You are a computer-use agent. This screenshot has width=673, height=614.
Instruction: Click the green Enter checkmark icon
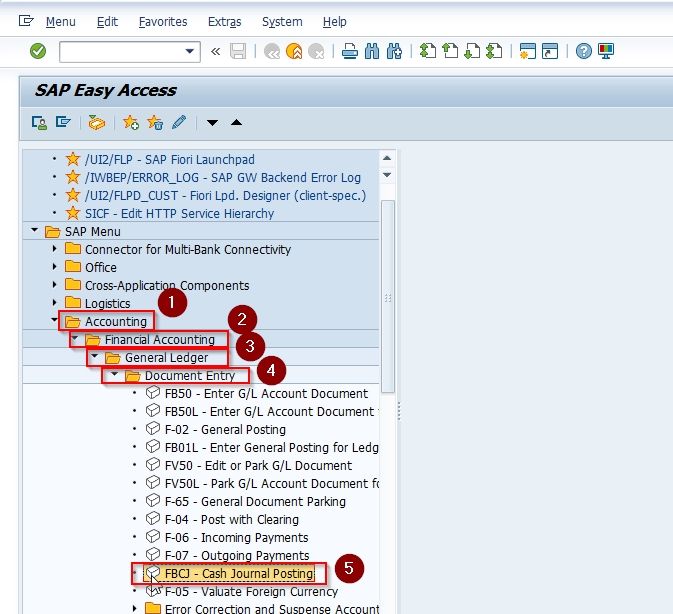pyautogui.click(x=38, y=51)
